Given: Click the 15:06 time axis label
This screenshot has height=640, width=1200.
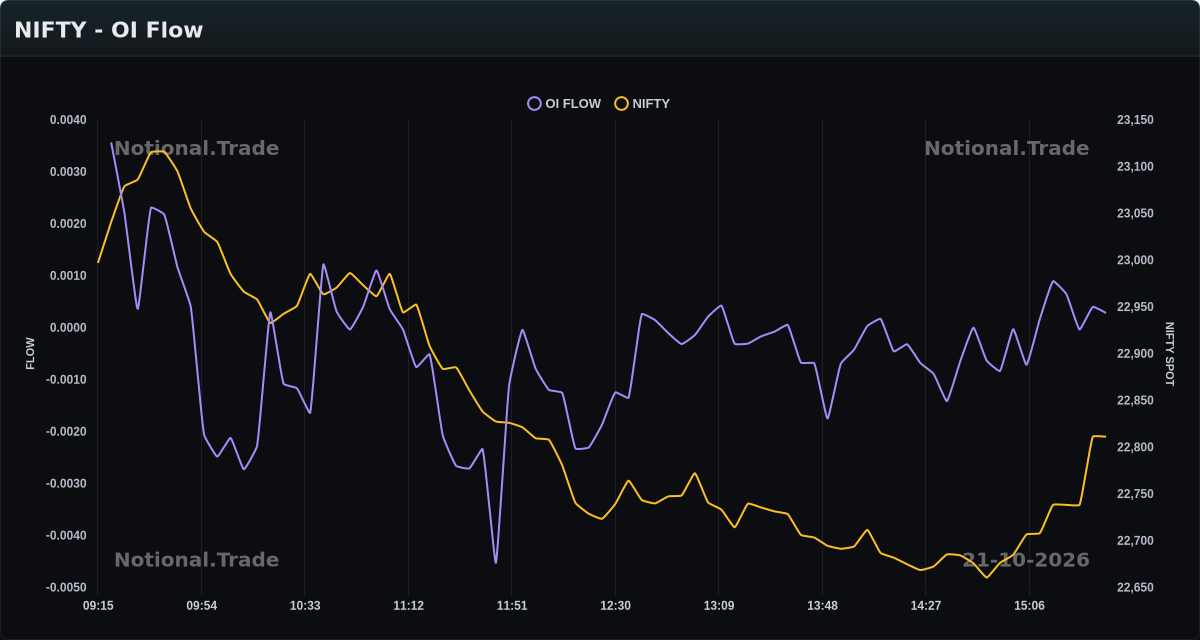Looking at the screenshot, I should [1029, 606].
